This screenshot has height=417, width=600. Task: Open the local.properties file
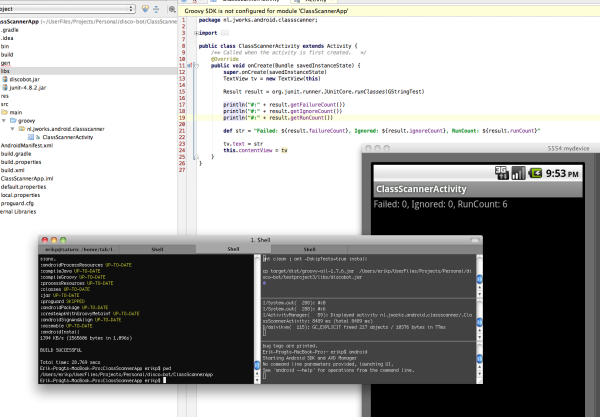point(20,195)
